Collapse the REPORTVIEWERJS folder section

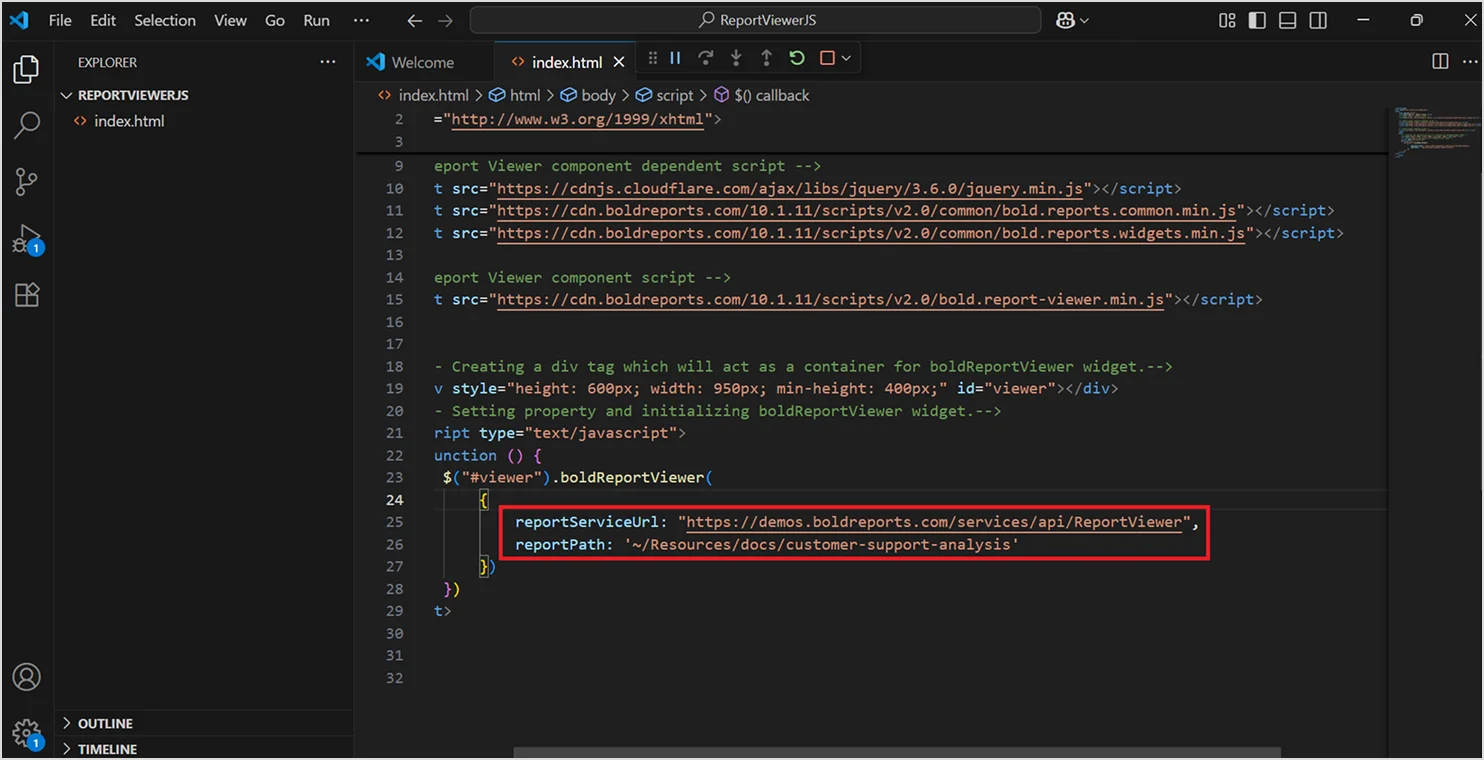(203, 95)
